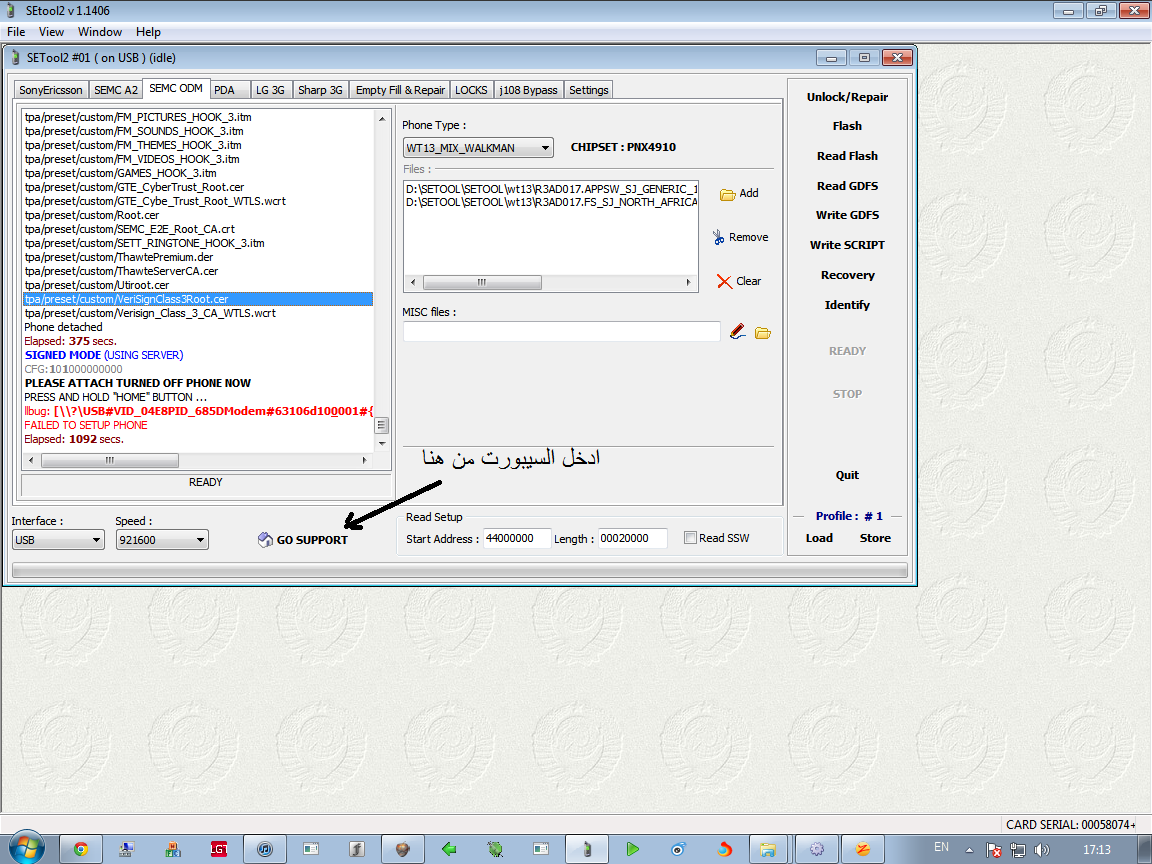1152x864 pixels.
Task: Click the Action Center flag tray icon
Action: pos(993,849)
